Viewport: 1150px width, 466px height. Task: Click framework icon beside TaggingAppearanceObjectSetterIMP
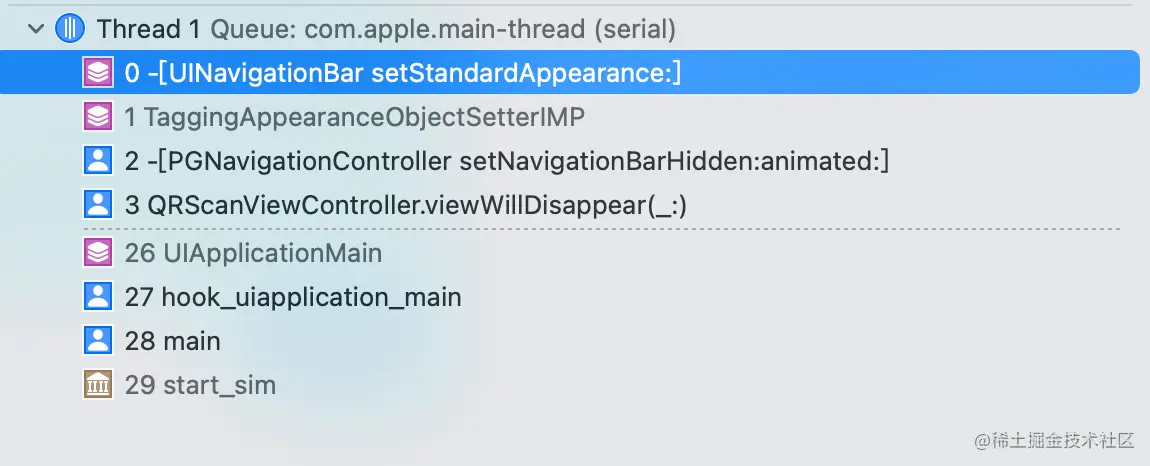(97, 117)
